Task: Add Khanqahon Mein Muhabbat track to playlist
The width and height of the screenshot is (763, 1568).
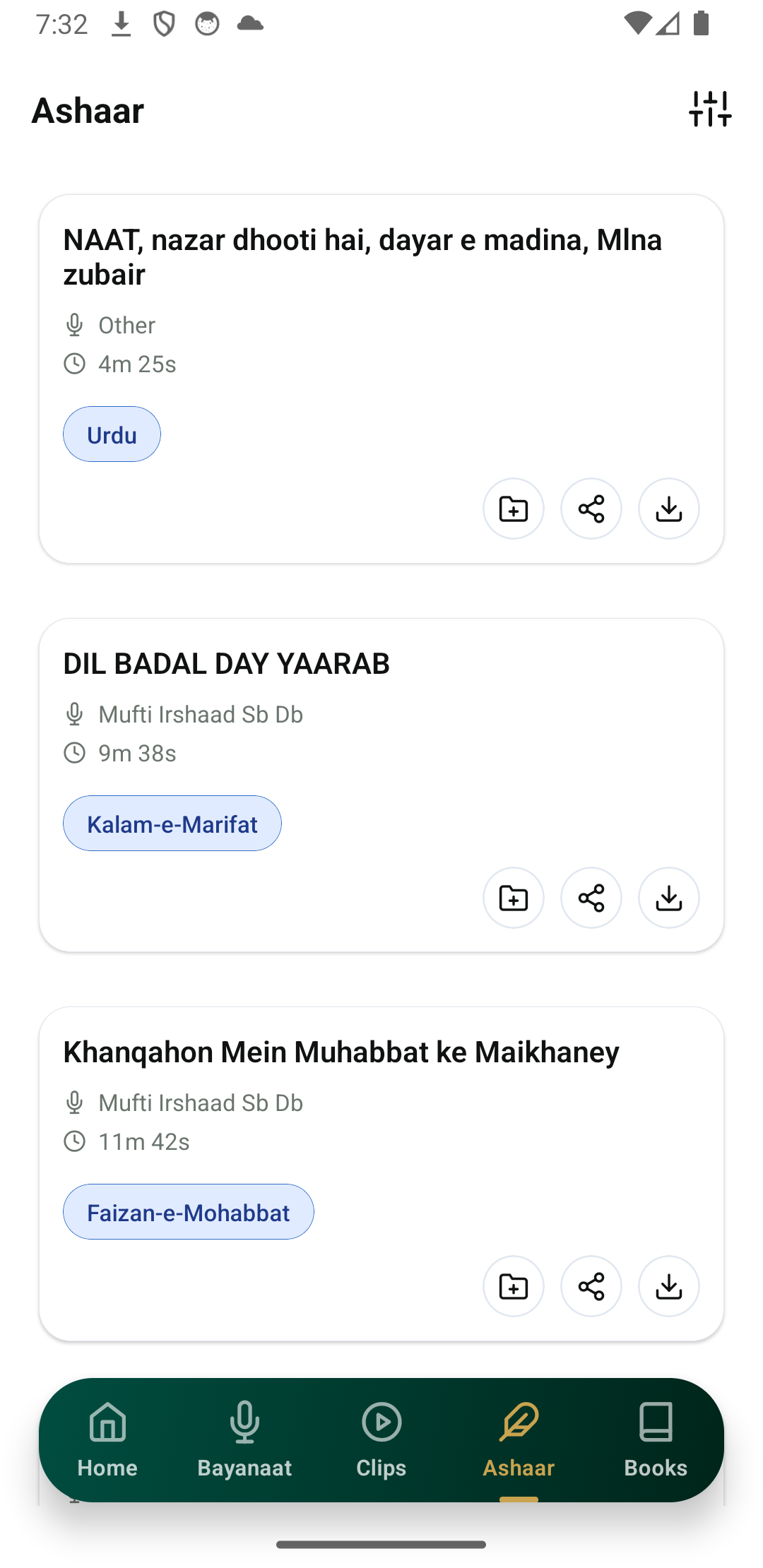Action: click(x=514, y=1286)
